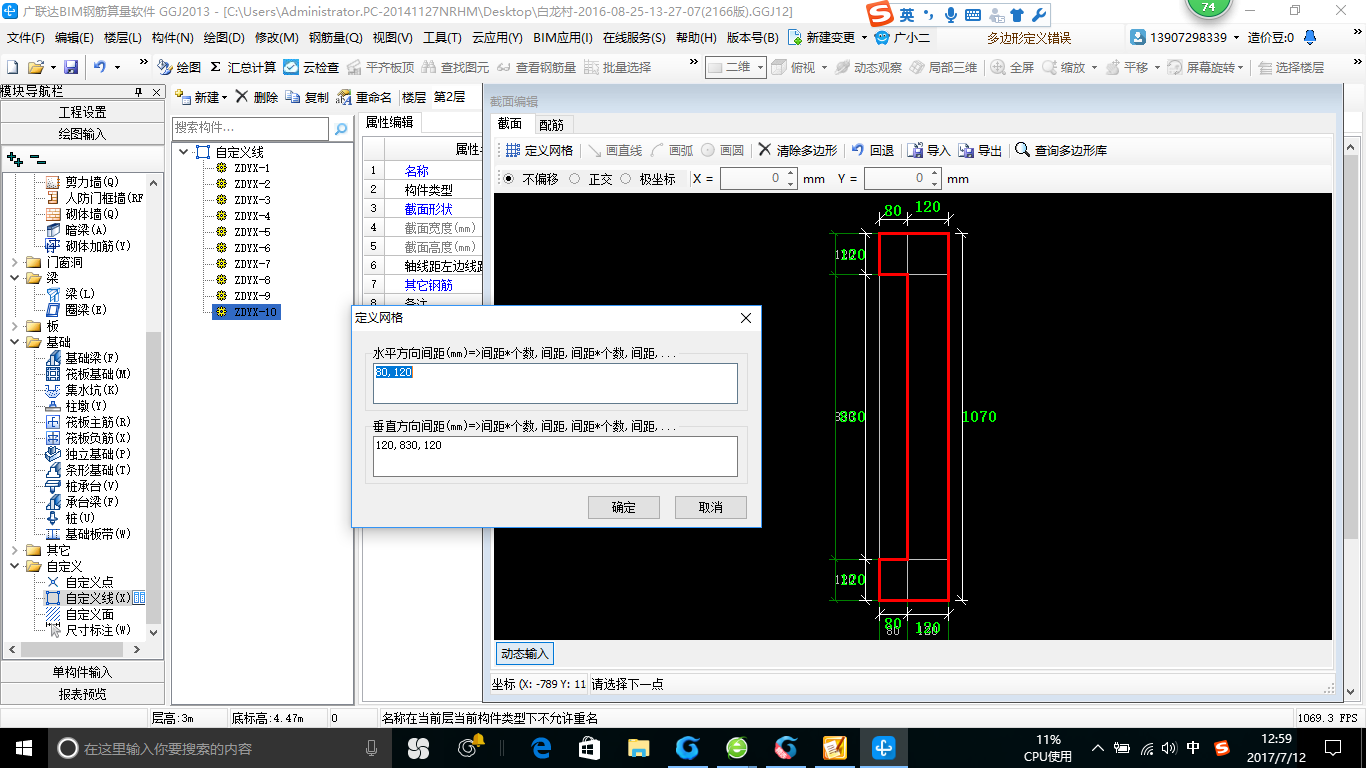Click the Windows Start button

23,748
